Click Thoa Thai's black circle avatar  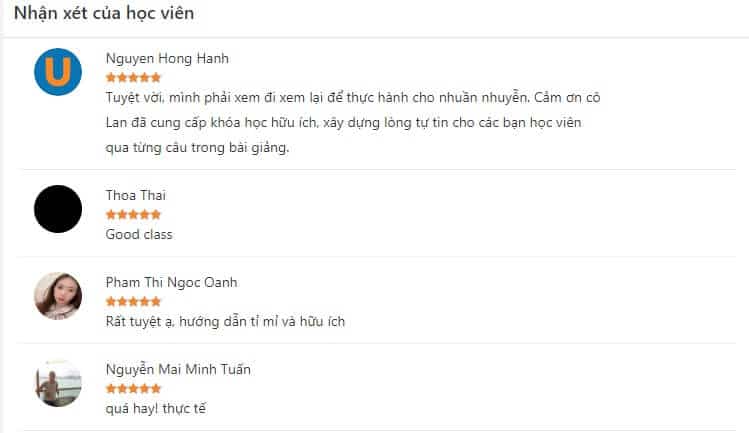coord(58,209)
